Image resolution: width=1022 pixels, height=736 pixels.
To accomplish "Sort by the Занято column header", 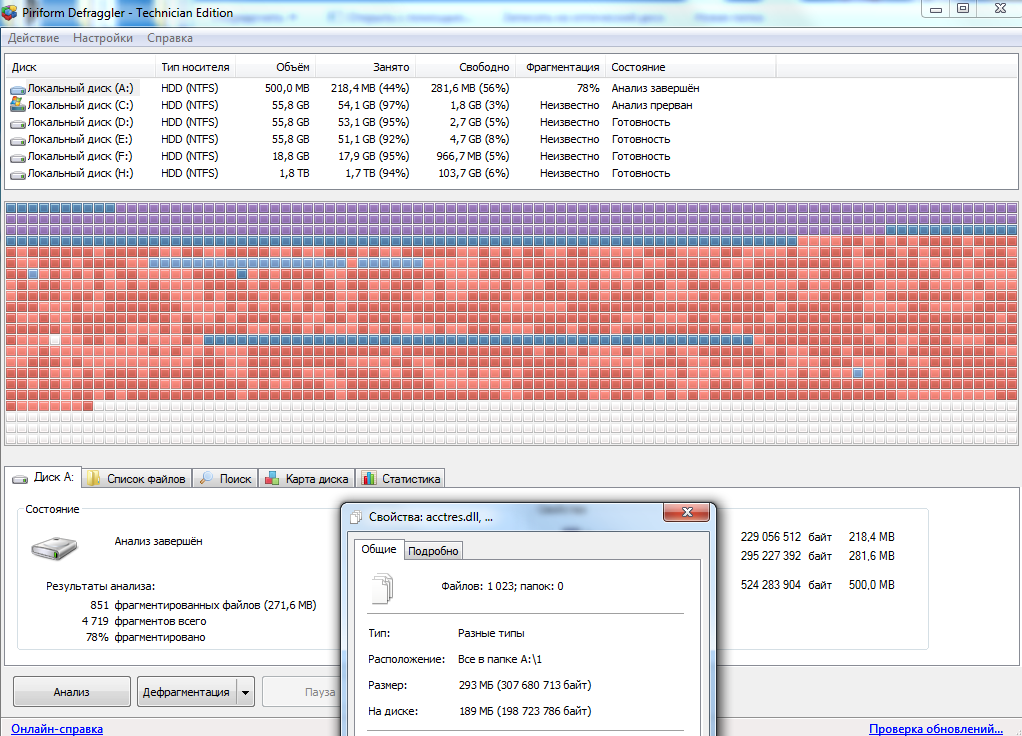I will tap(366, 67).
